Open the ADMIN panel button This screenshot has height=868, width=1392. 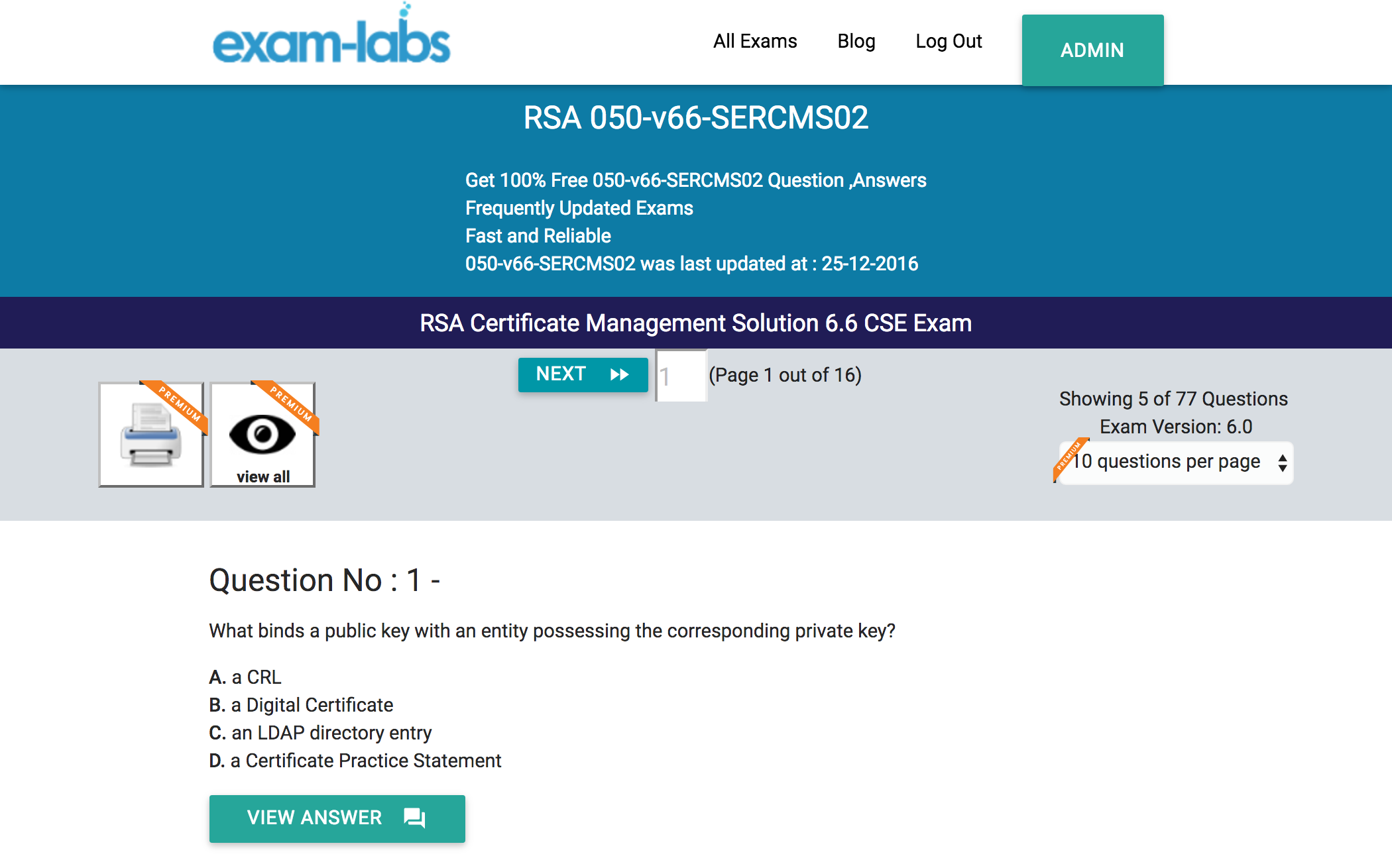[x=1092, y=50]
